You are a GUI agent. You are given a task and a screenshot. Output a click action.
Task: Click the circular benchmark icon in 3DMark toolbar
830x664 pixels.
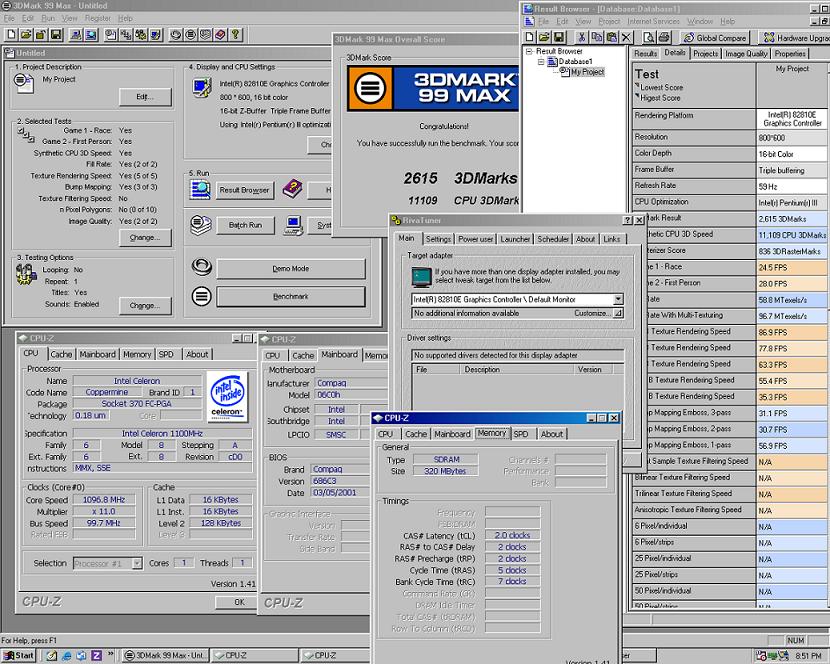(x=191, y=35)
